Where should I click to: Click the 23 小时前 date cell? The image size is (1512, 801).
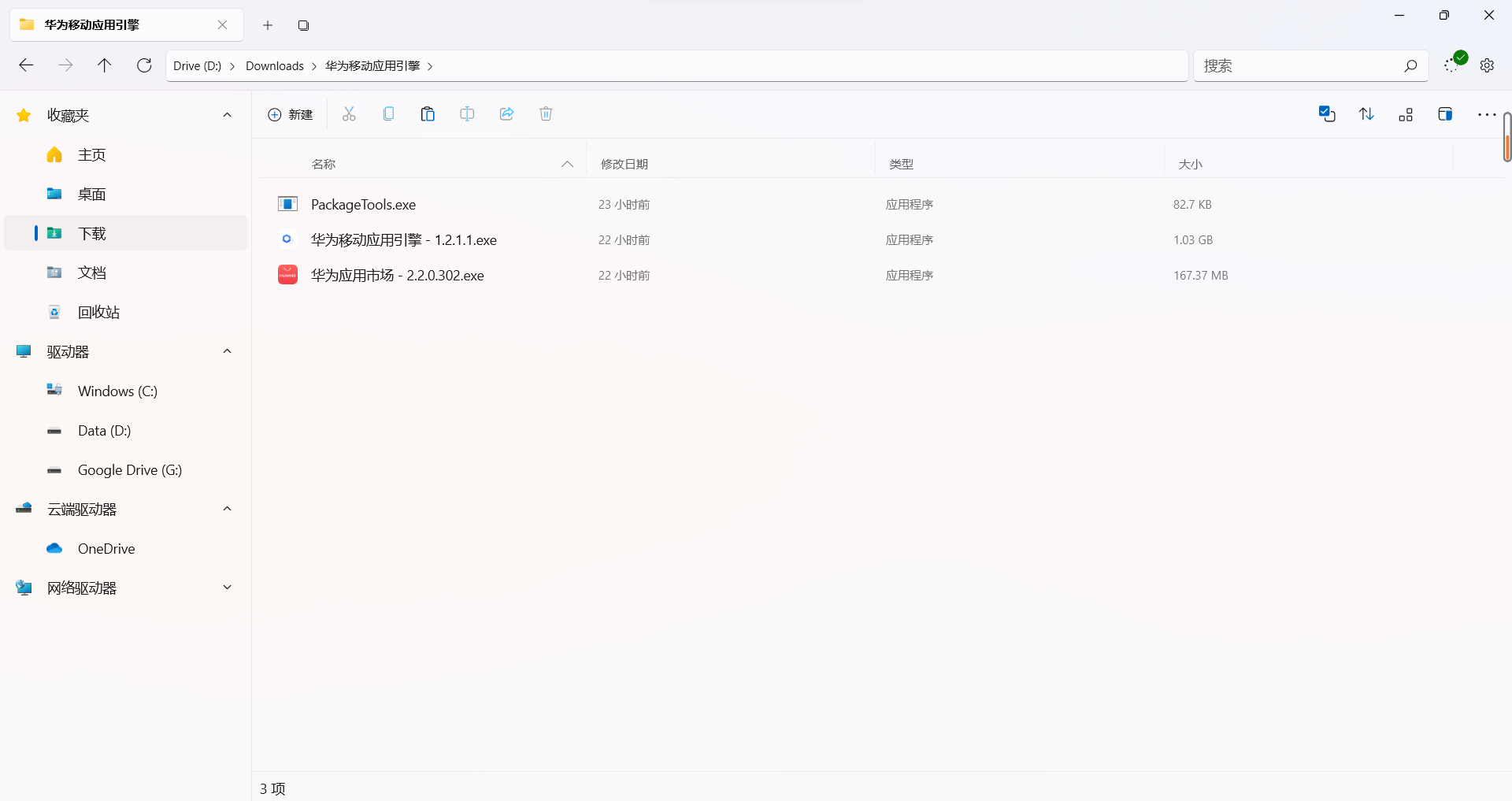pos(624,205)
